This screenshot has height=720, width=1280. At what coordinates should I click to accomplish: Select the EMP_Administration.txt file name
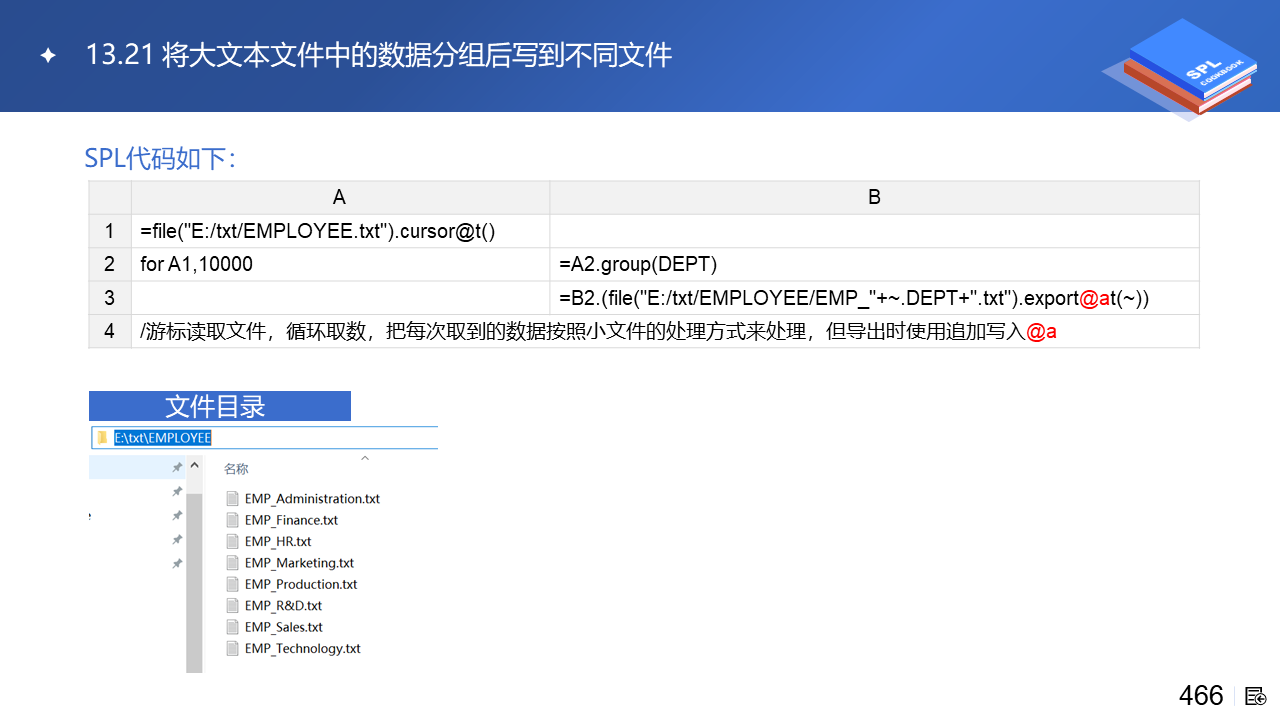[x=312, y=498]
